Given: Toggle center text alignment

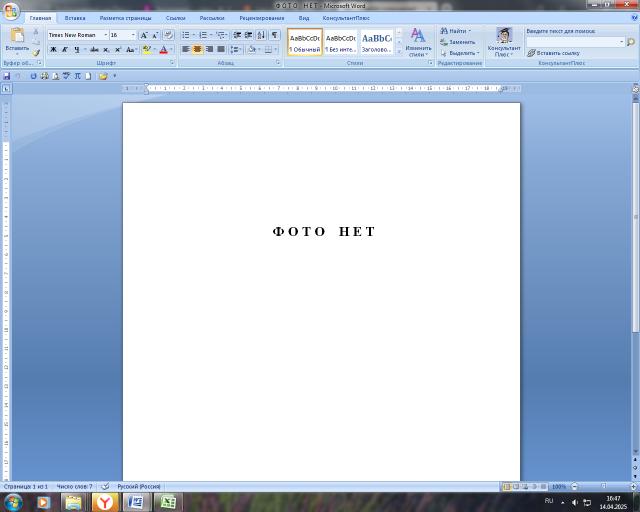Looking at the screenshot, I should pos(197,49).
